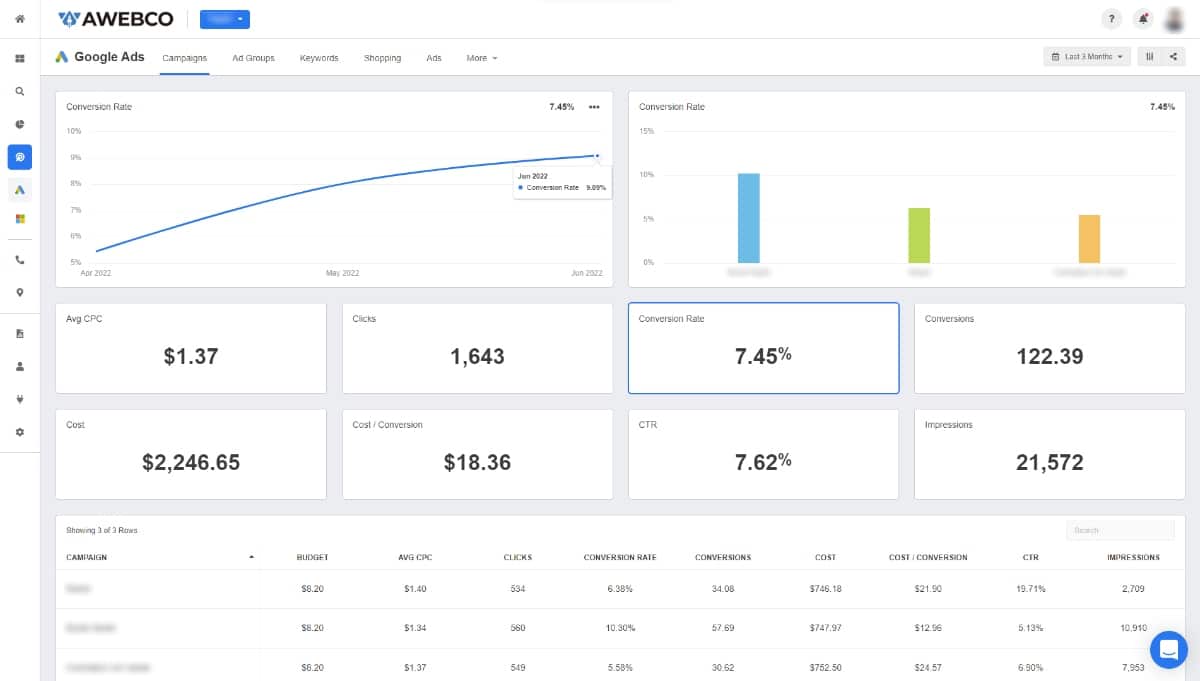This screenshot has height=681, width=1200.
Task: Switch to the Ad Groups tab
Action: 253,58
